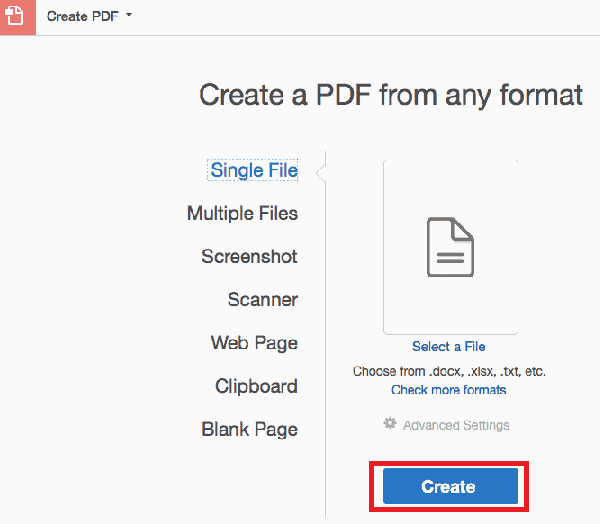Select the Single File option

253,170
